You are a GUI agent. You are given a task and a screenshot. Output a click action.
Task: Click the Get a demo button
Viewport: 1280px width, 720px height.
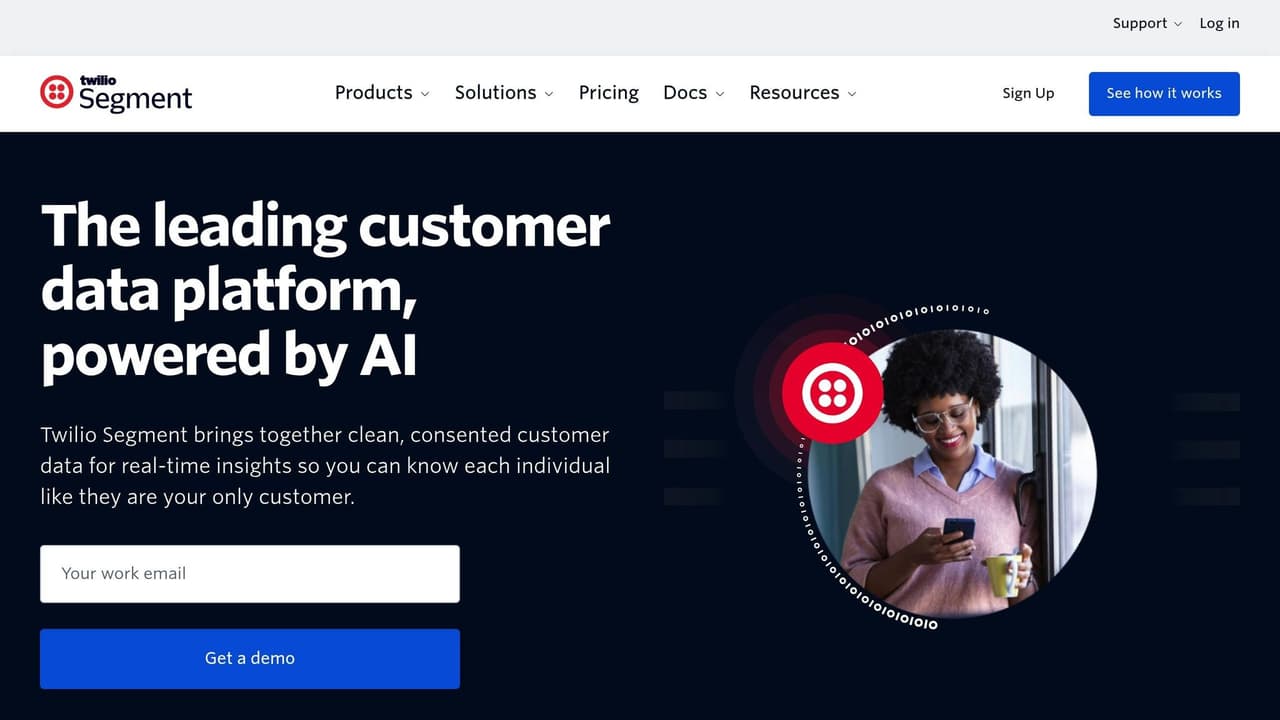(x=250, y=658)
